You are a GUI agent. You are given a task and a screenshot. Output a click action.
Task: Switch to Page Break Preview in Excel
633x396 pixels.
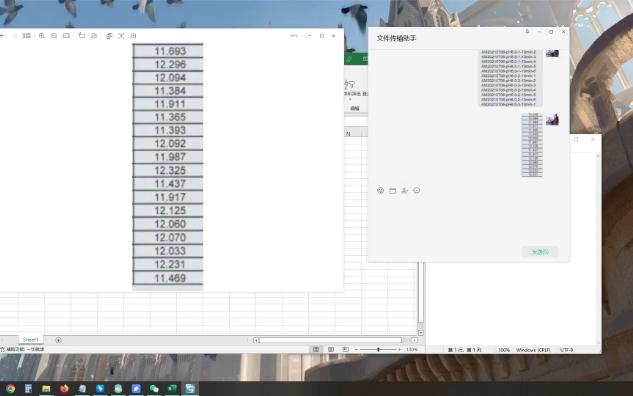click(345, 349)
